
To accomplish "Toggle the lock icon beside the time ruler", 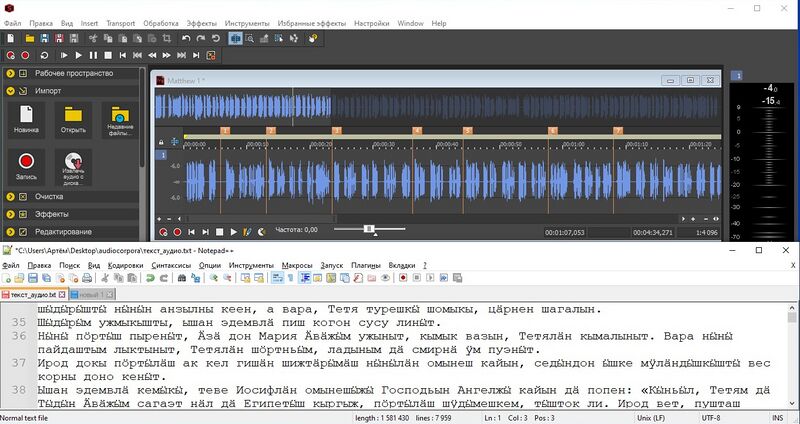I will (161, 142).
